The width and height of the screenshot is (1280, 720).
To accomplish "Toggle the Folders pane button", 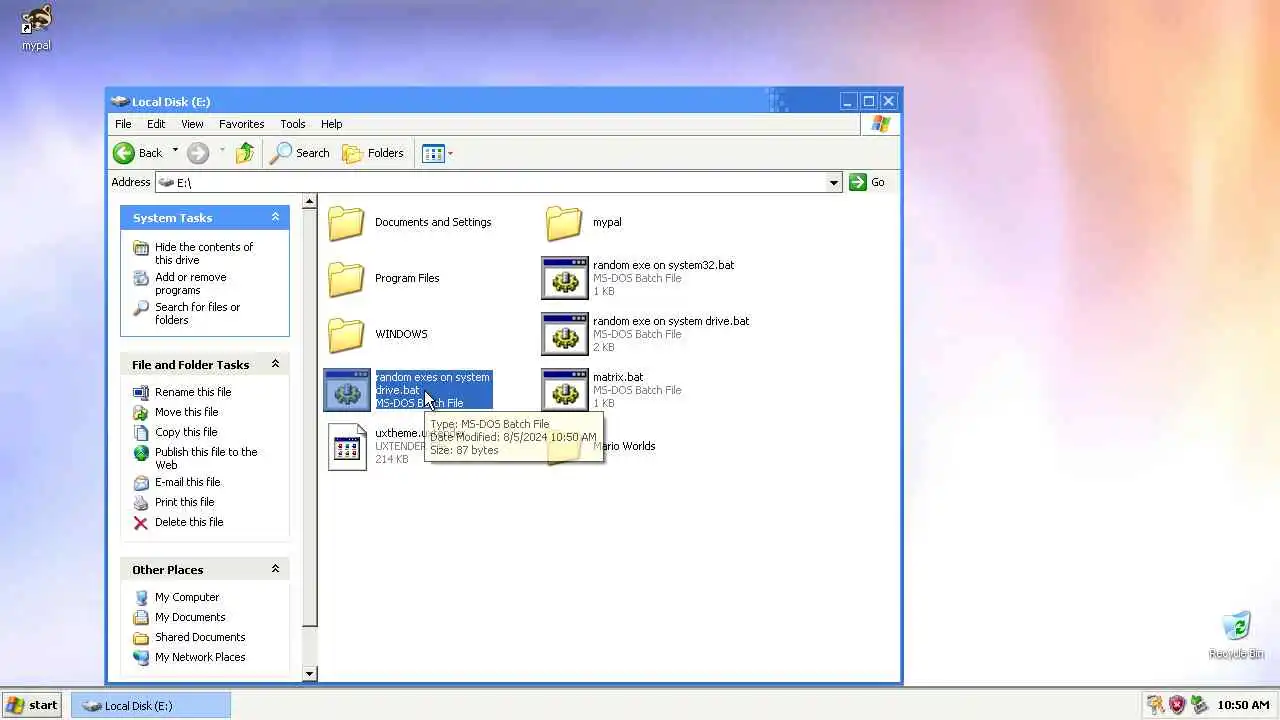I will tap(373, 153).
